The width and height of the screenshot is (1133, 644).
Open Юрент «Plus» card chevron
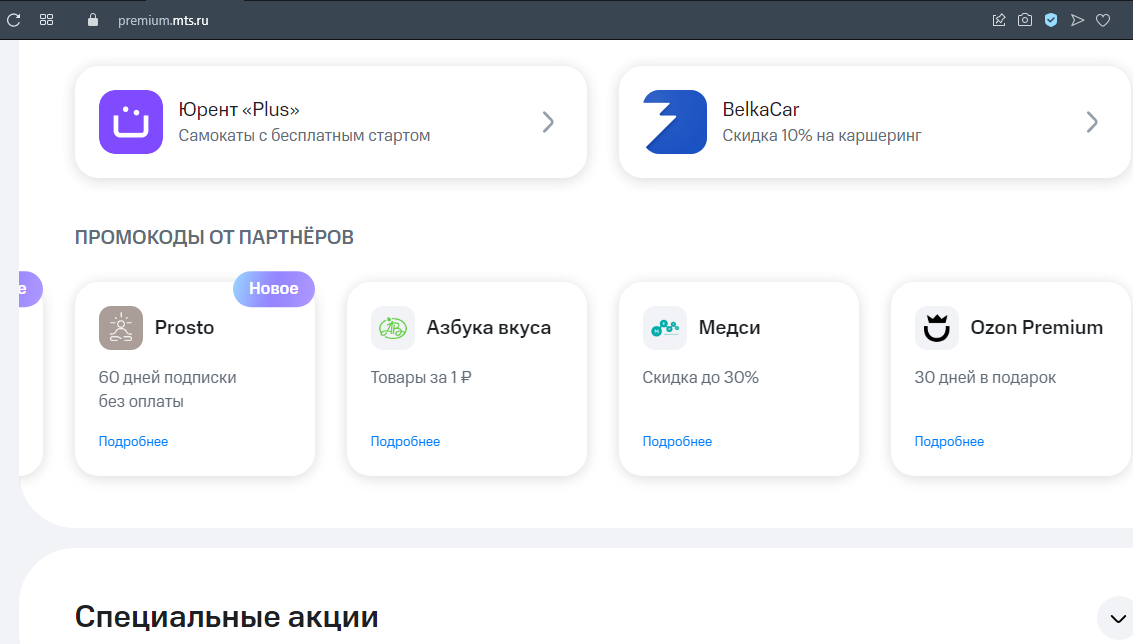pyautogui.click(x=548, y=122)
